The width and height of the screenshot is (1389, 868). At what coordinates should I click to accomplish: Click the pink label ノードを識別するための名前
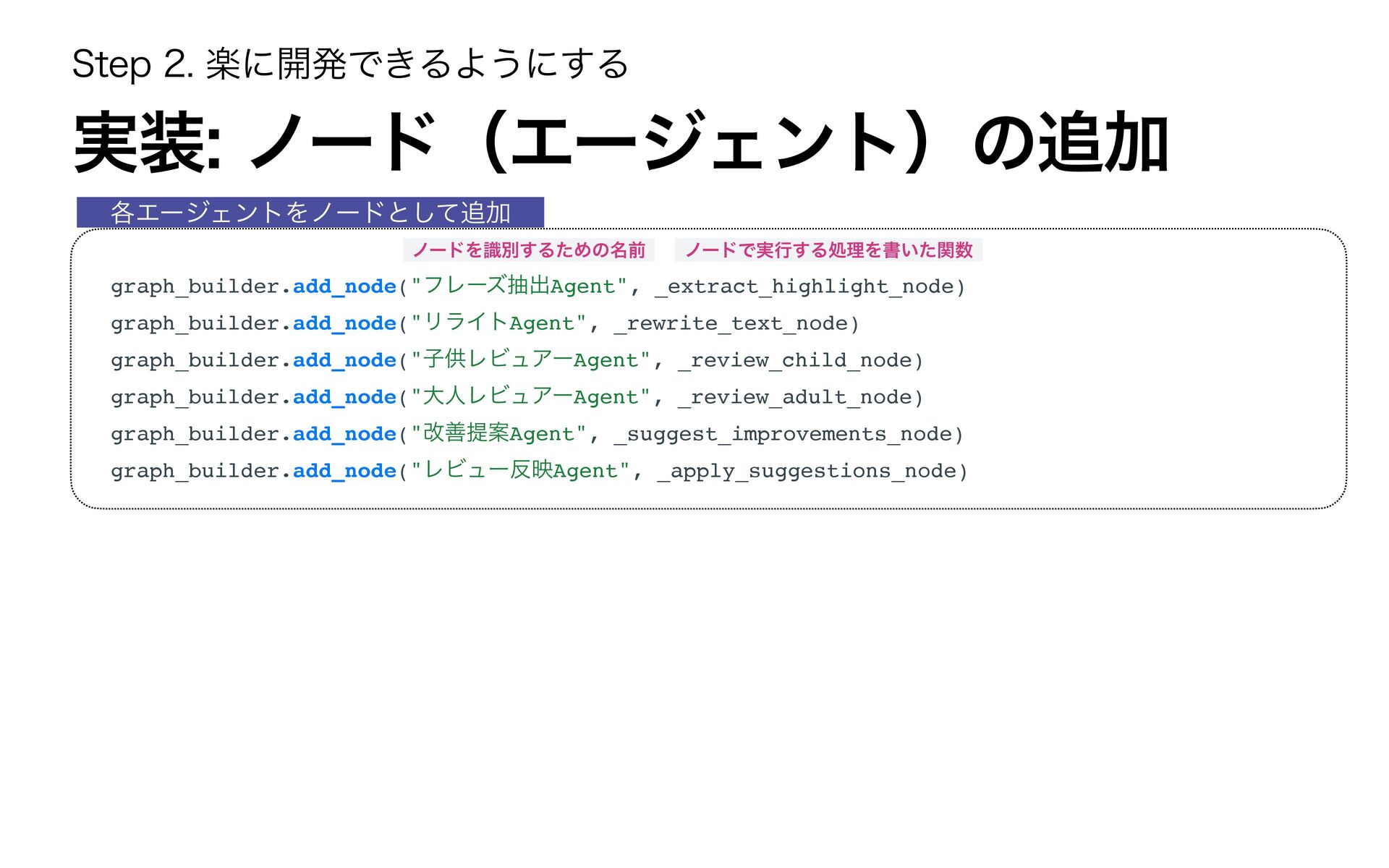click(x=528, y=250)
